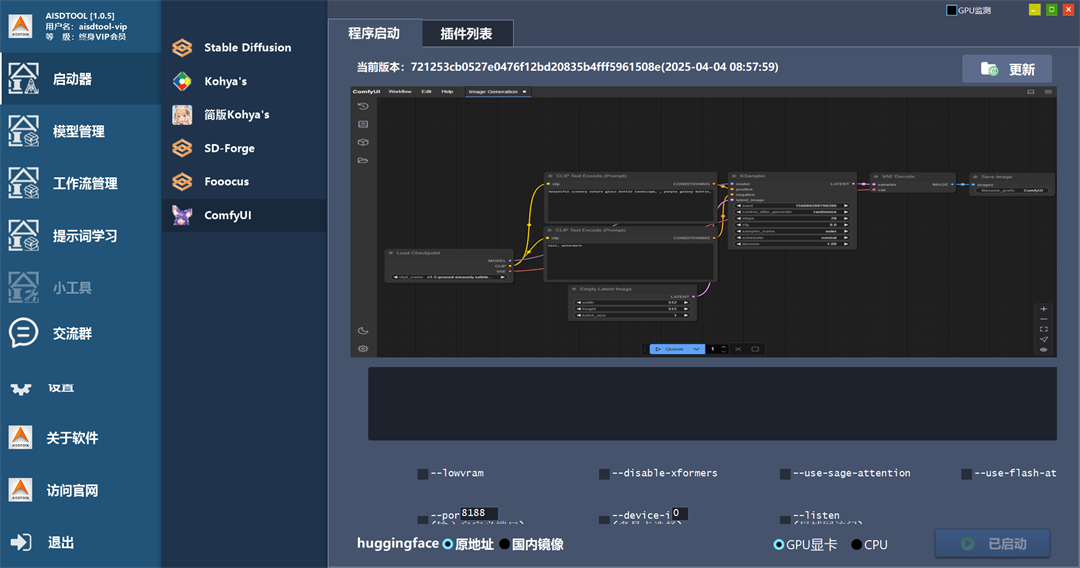This screenshot has height=568, width=1080.
Task: Select the 国内镜像 mirror radio button
Action: coord(505,544)
